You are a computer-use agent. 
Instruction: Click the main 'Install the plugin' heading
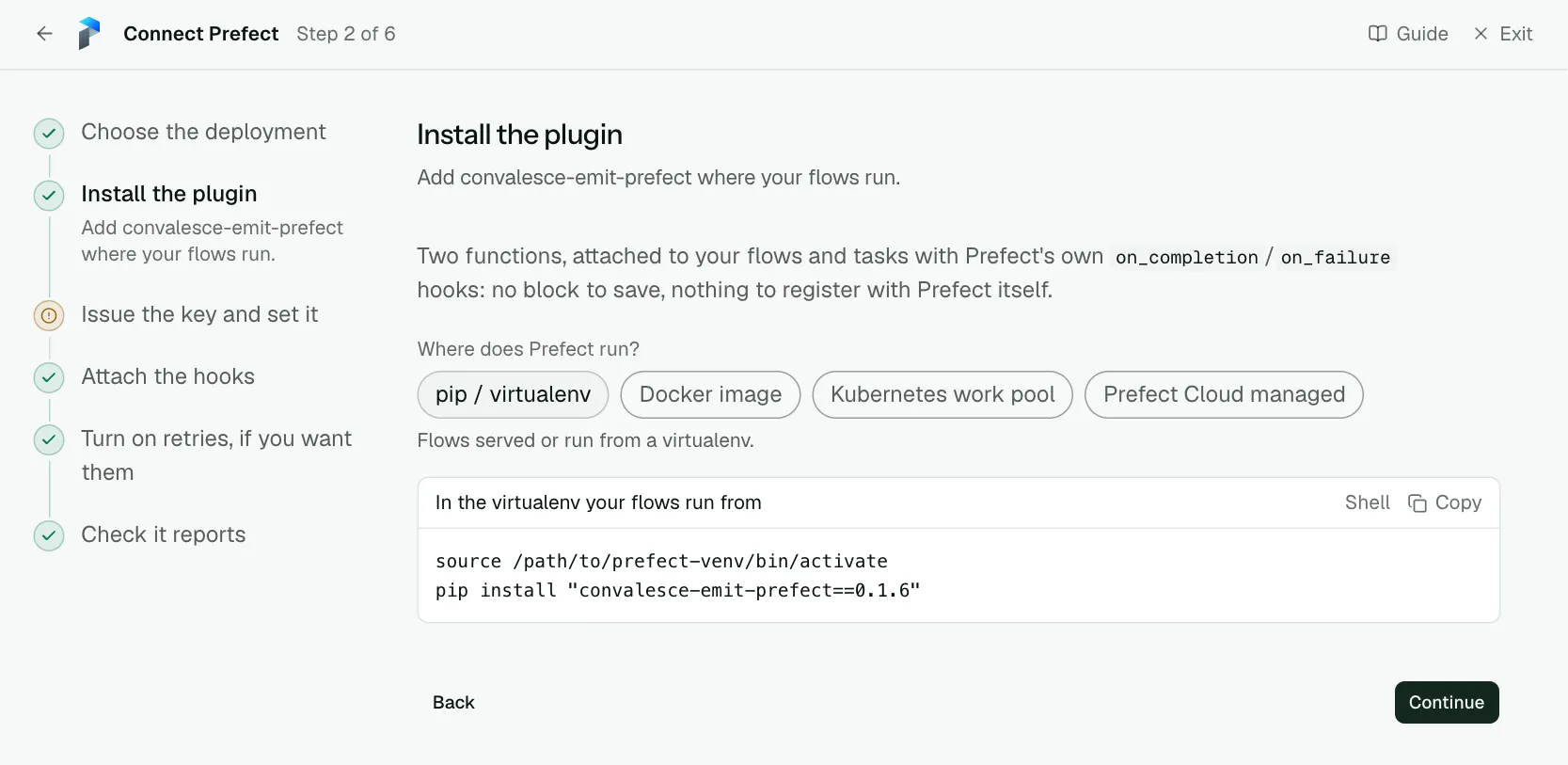click(x=520, y=135)
